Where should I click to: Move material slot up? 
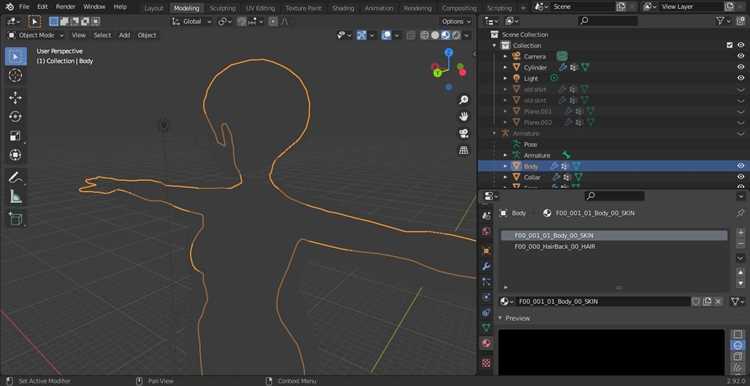click(x=740, y=272)
